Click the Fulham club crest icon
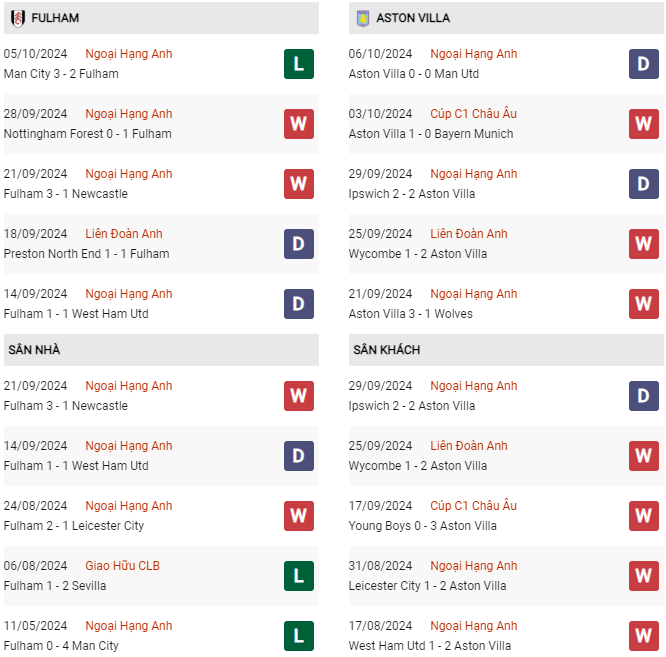The height and width of the screenshot is (657, 666). tap(18, 18)
